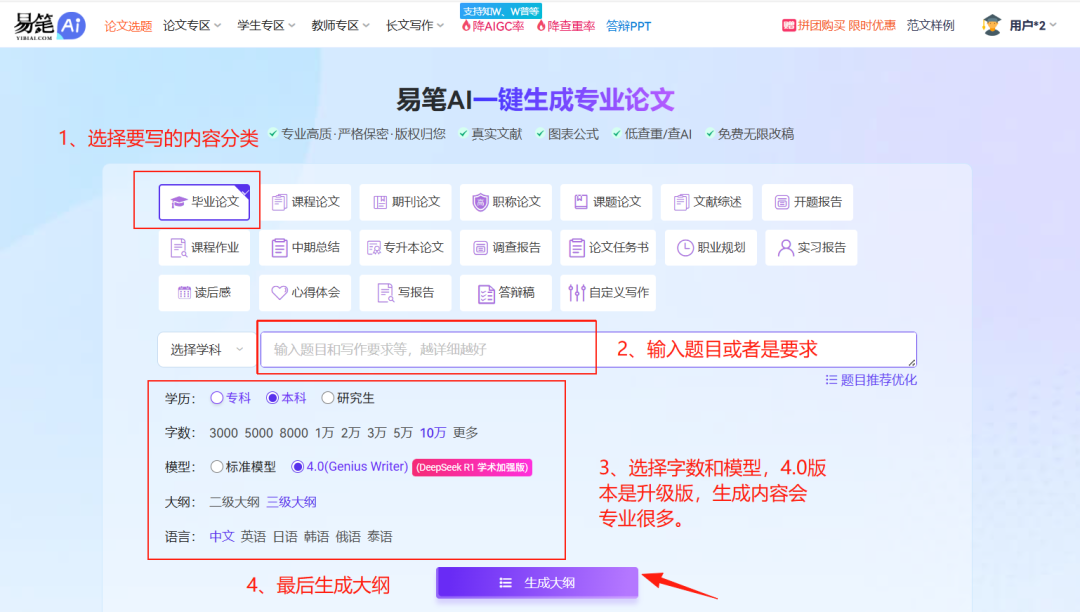Click the 拼团购买 限时优惠 promo
The image size is (1080, 612).
pyautogui.click(x=838, y=25)
